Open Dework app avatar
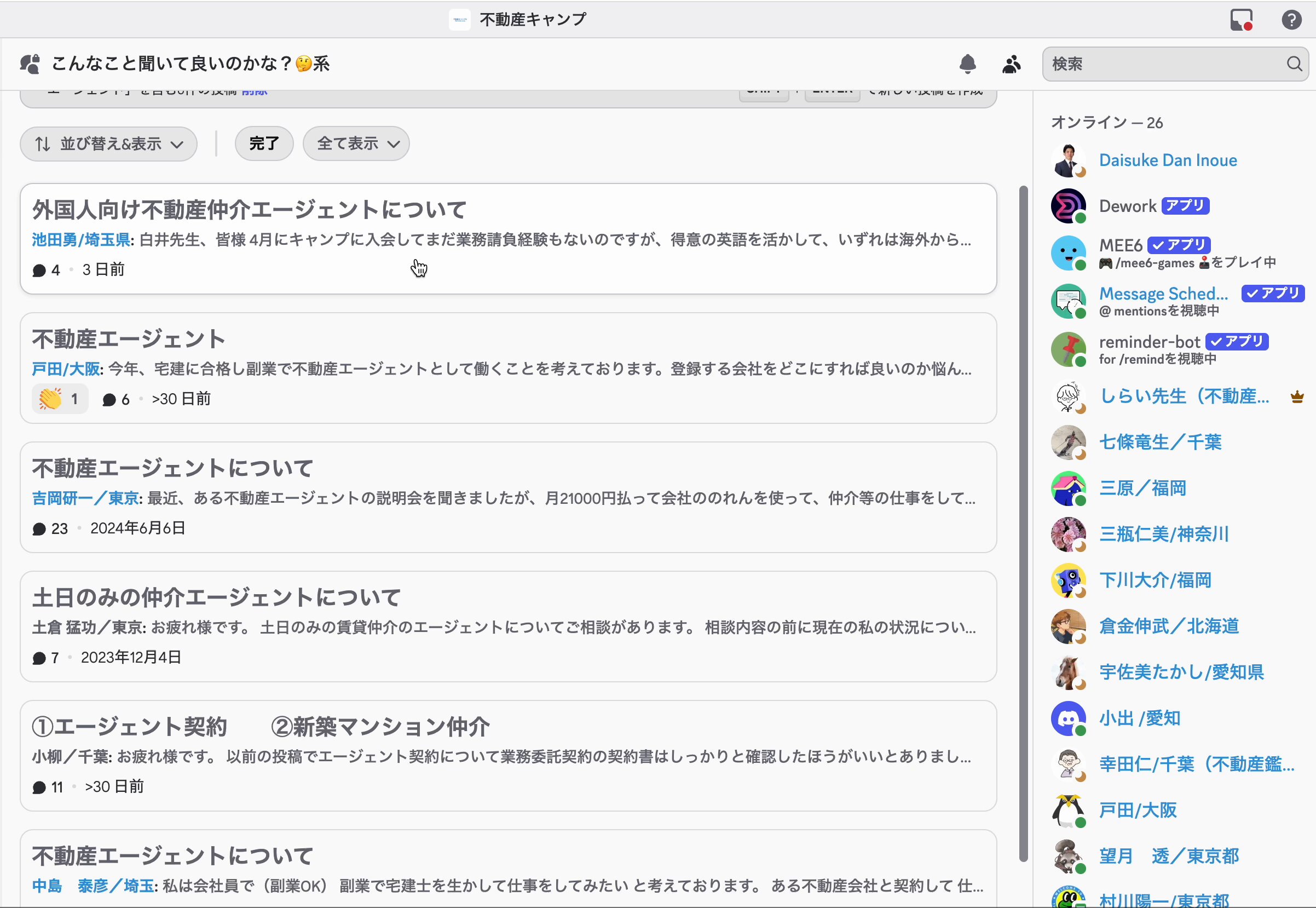The image size is (1316, 908). pyautogui.click(x=1068, y=206)
